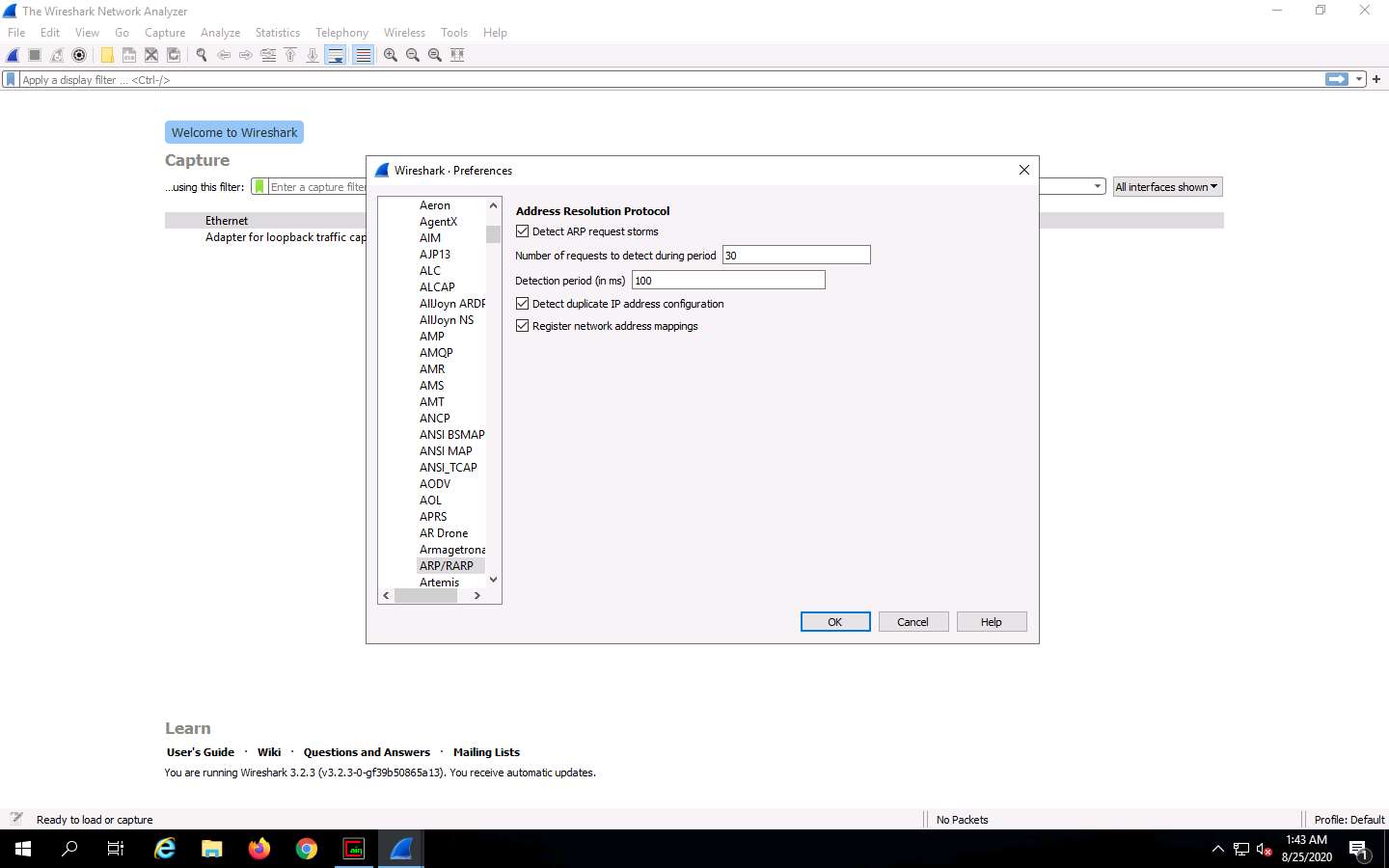The width and height of the screenshot is (1389, 868).
Task: Click the Apply a display filter field
Action: [x=670, y=80]
